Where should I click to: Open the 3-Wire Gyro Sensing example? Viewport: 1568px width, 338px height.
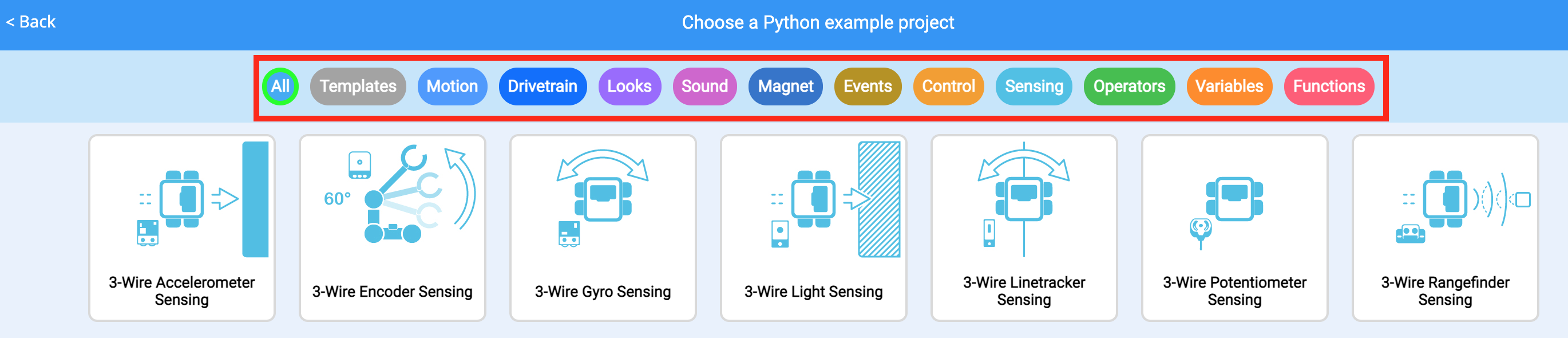(603, 229)
